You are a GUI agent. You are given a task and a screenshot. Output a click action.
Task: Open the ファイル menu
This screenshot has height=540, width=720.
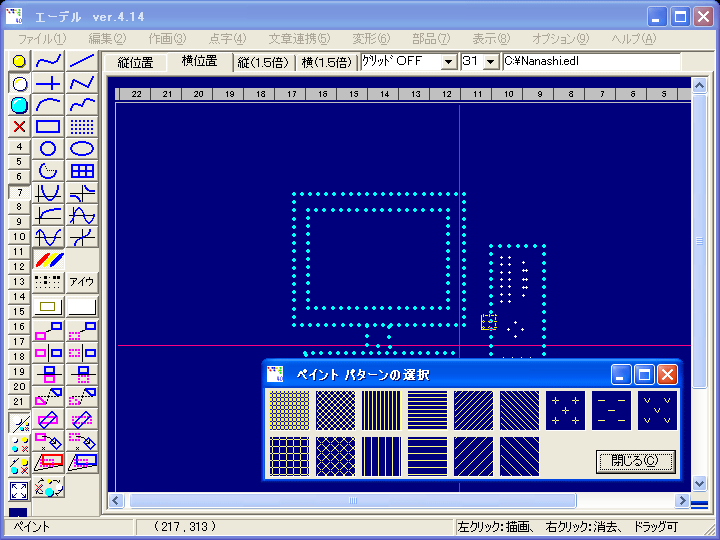tap(42, 39)
